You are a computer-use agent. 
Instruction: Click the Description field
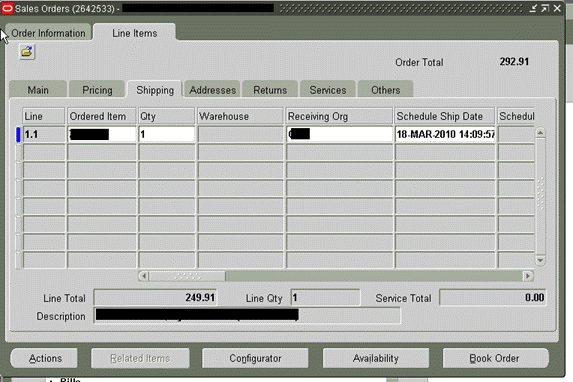point(247,315)
